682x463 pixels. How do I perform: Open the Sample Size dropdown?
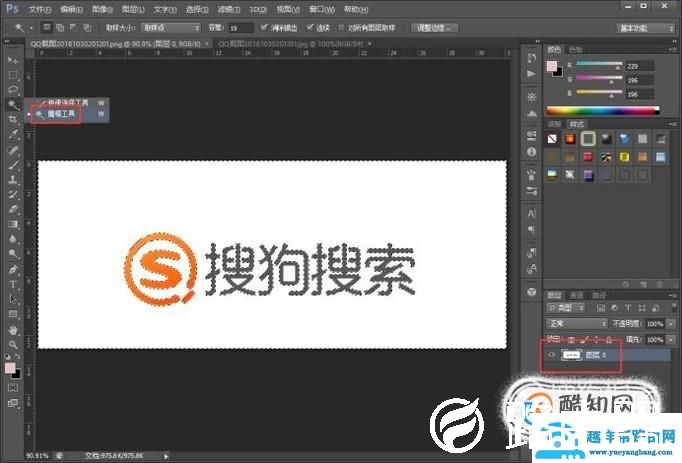tap(170, 28)
